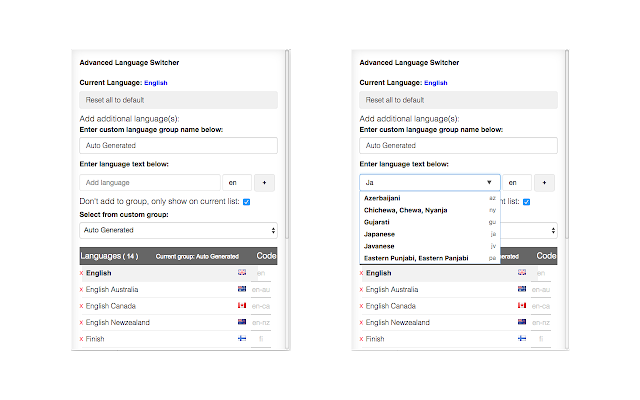Focus 'en' code field in left panel
Image resolution: width=640 pixels, height=400 pixels.
[x=237, y=183]
